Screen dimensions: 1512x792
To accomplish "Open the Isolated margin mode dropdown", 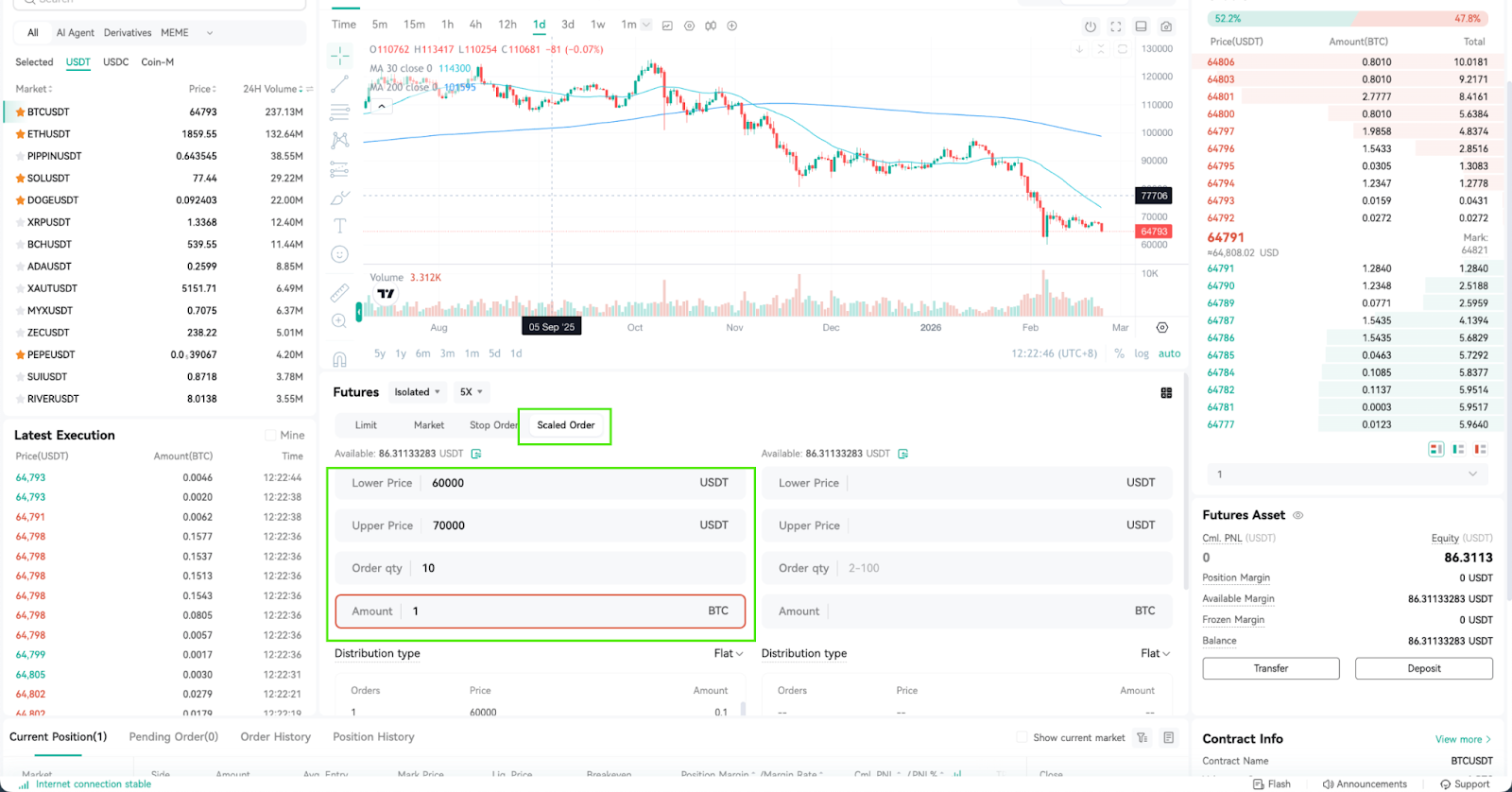I will (417, 392).
